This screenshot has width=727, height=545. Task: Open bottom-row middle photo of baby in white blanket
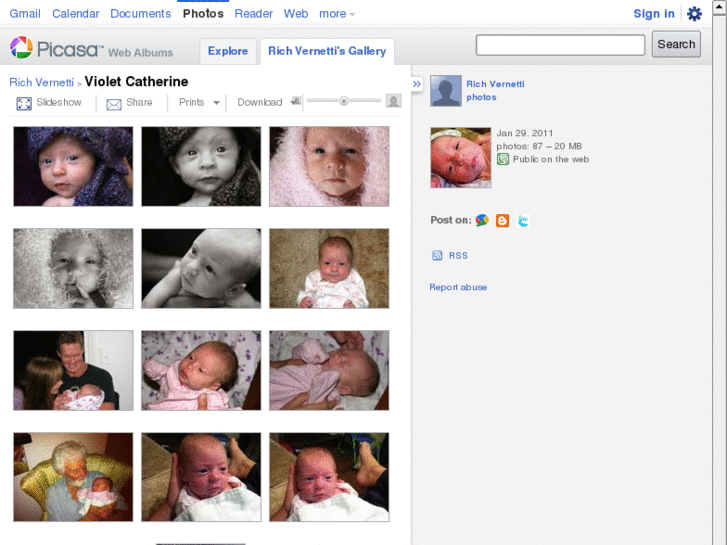coord(201,477)
